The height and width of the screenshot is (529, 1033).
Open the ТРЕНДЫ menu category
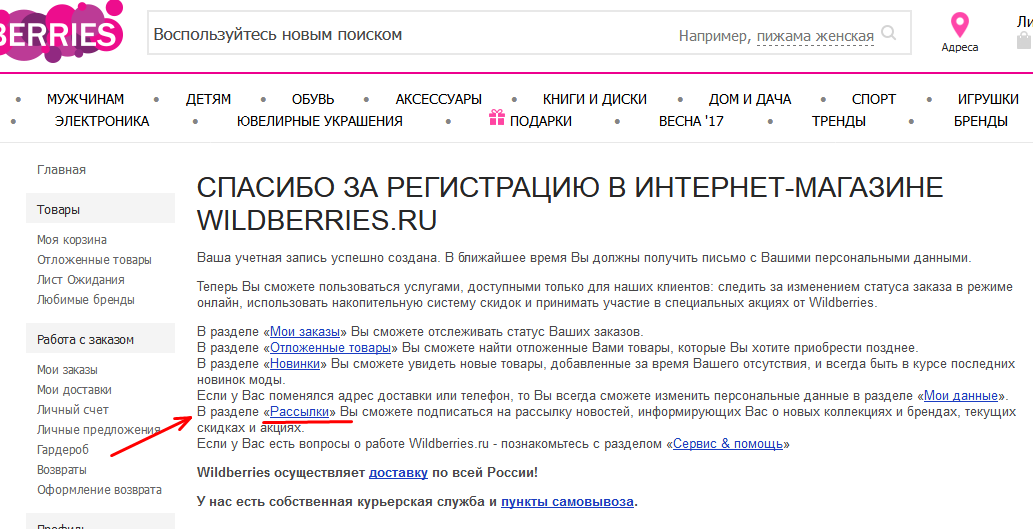coord(839,121)
